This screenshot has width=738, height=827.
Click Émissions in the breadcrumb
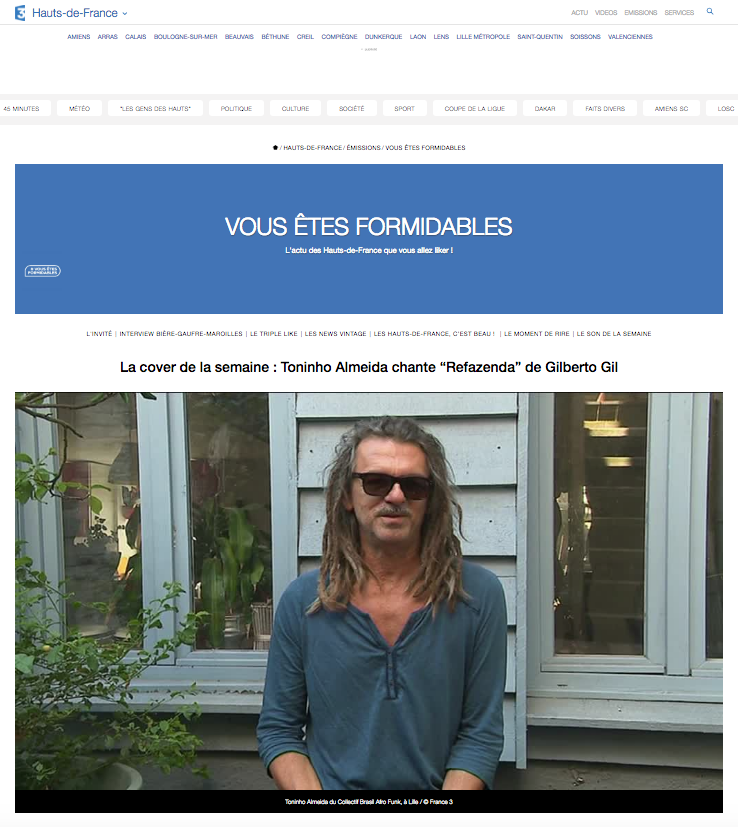[x=363, y=148]
